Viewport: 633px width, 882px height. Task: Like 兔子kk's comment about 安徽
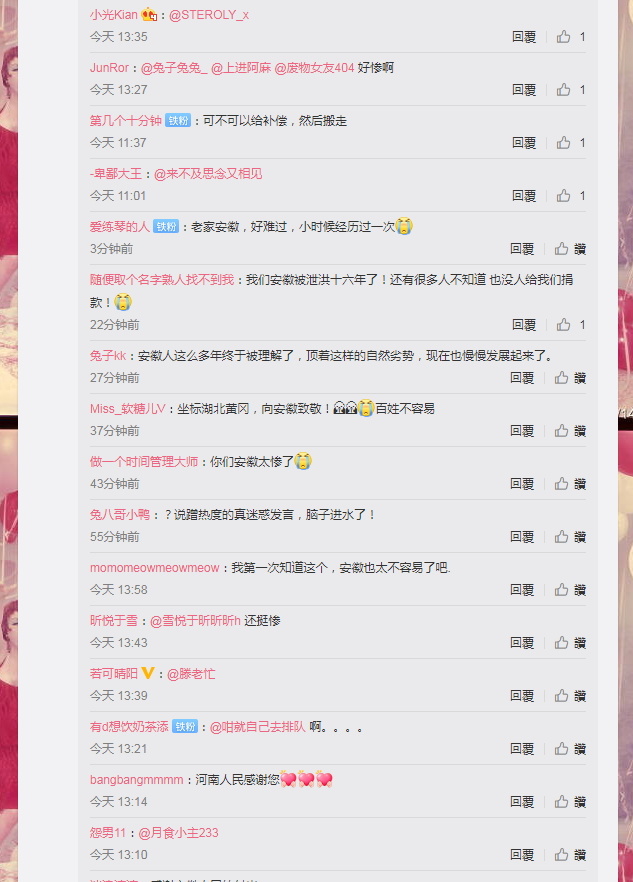tap(562, 378)
